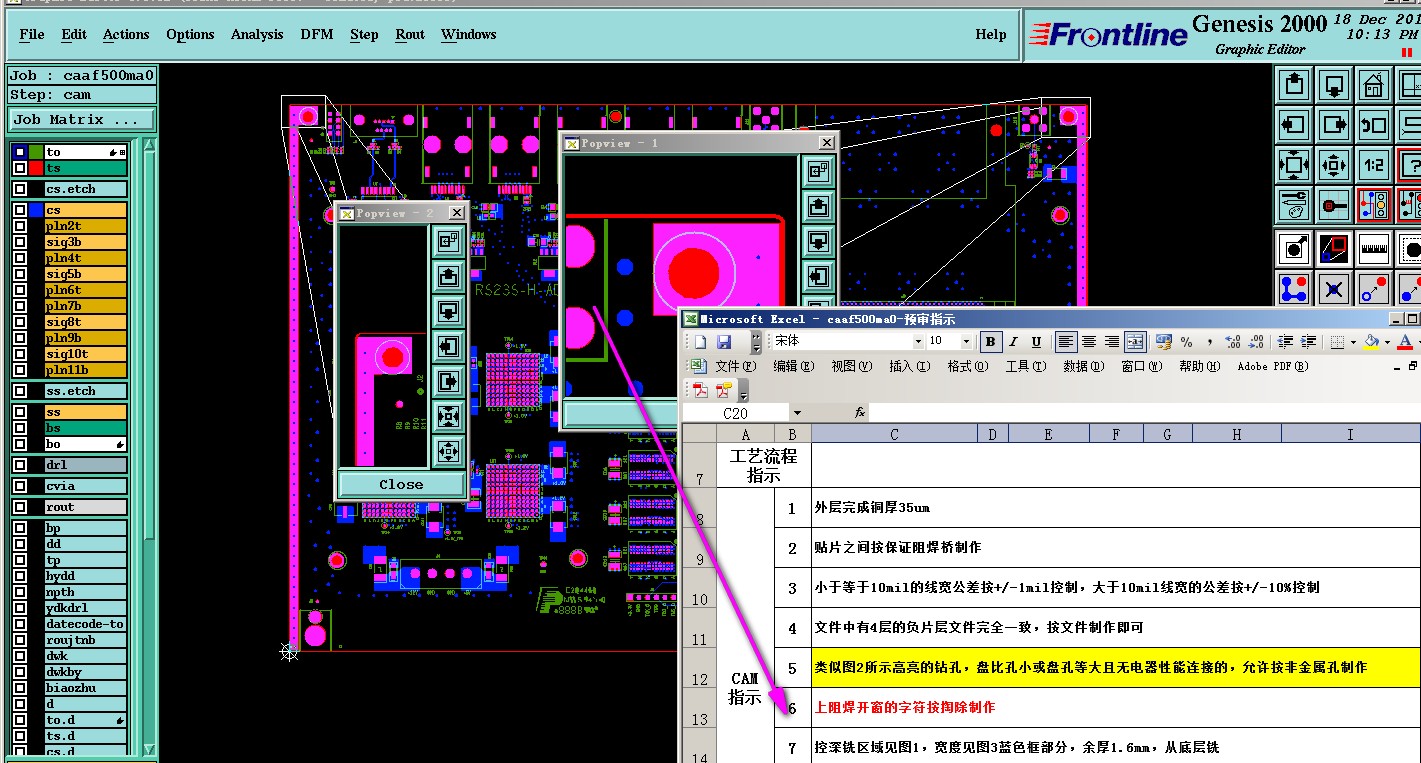Click the pan up icon in Popview 2
This screenshot has height=763, width=1421.
449,277
